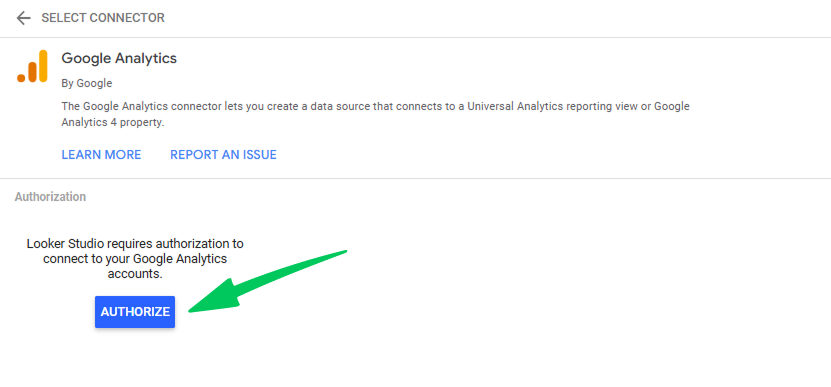Screen dimensions: 831x387
Task: Click the "Looker Studio requires authorization" message
Action: click(x=135, y=259)
